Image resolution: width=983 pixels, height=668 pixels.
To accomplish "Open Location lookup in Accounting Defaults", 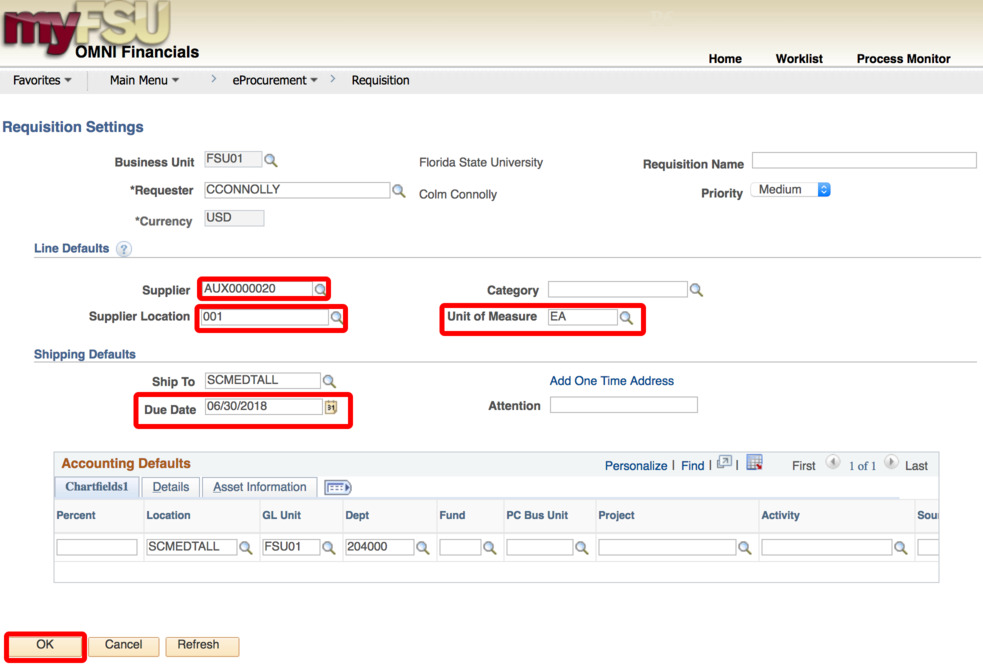I will click(246, 548).
